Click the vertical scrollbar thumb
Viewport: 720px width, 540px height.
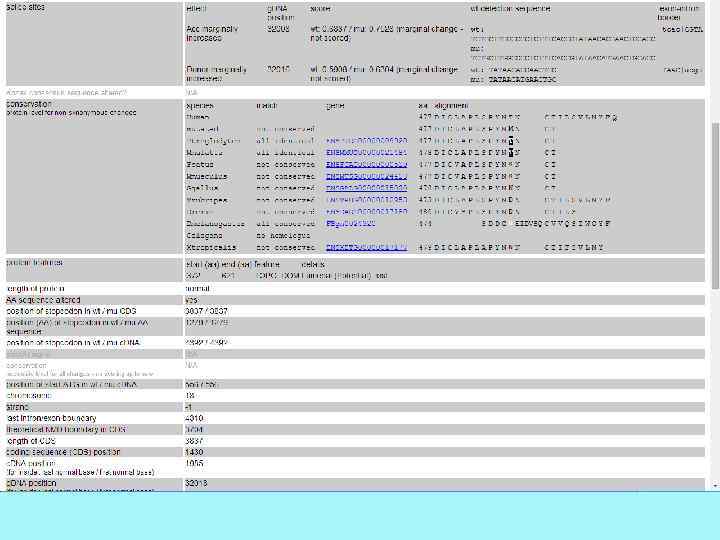click(715, 206)
